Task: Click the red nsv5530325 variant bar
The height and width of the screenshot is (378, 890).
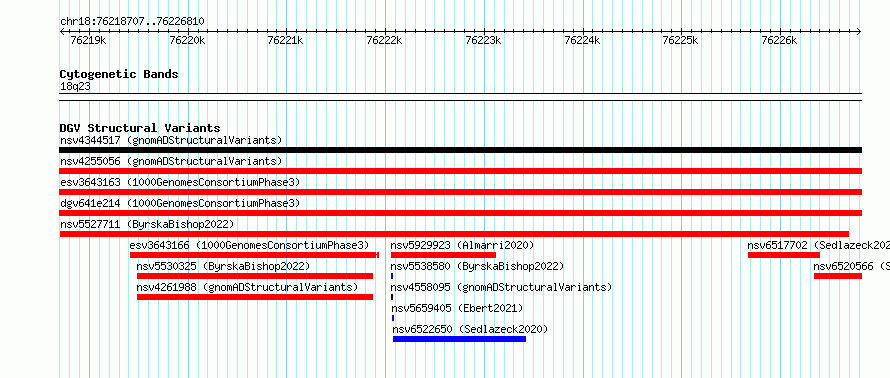Action: [x=255, y=276]
